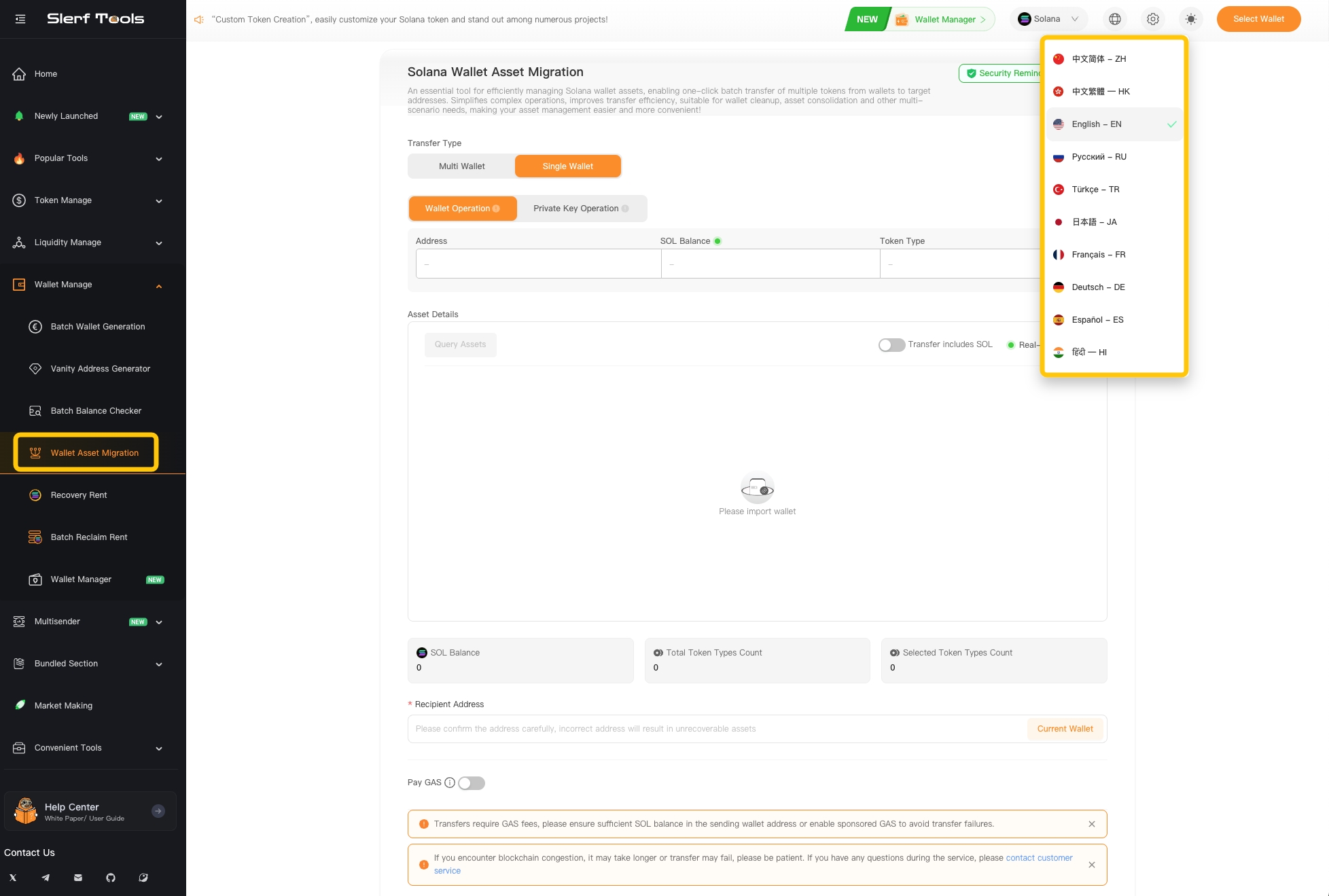The height and width of the screenshot is (896, 1329).
Task: Collapse the left sidebar menu
Action: click(20, 19)
